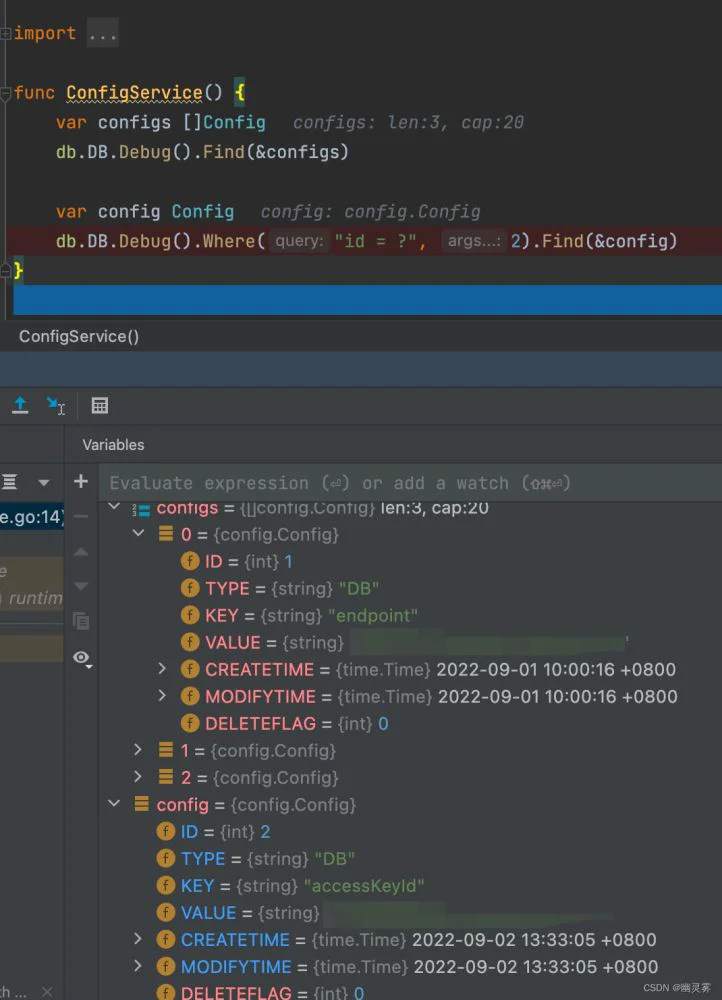Click the Step Out upload arrow icon
Viewport: 722px width, 1000px height.
click(20, 405)
